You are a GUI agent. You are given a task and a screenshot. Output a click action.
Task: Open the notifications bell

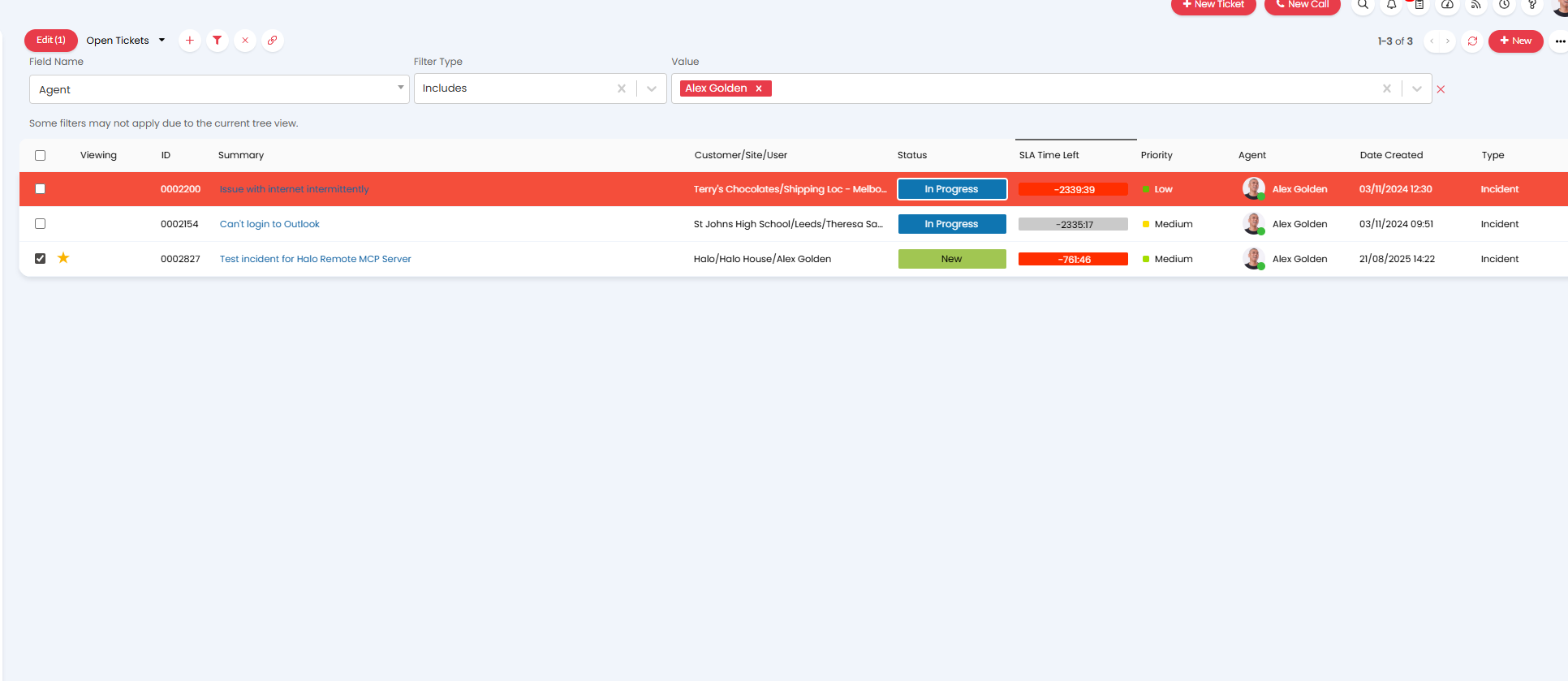(1391, 5)
